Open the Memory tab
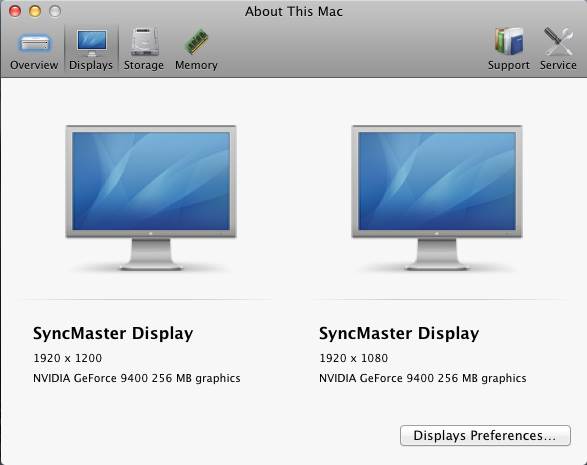587x465 pixels. coord(196,49)
